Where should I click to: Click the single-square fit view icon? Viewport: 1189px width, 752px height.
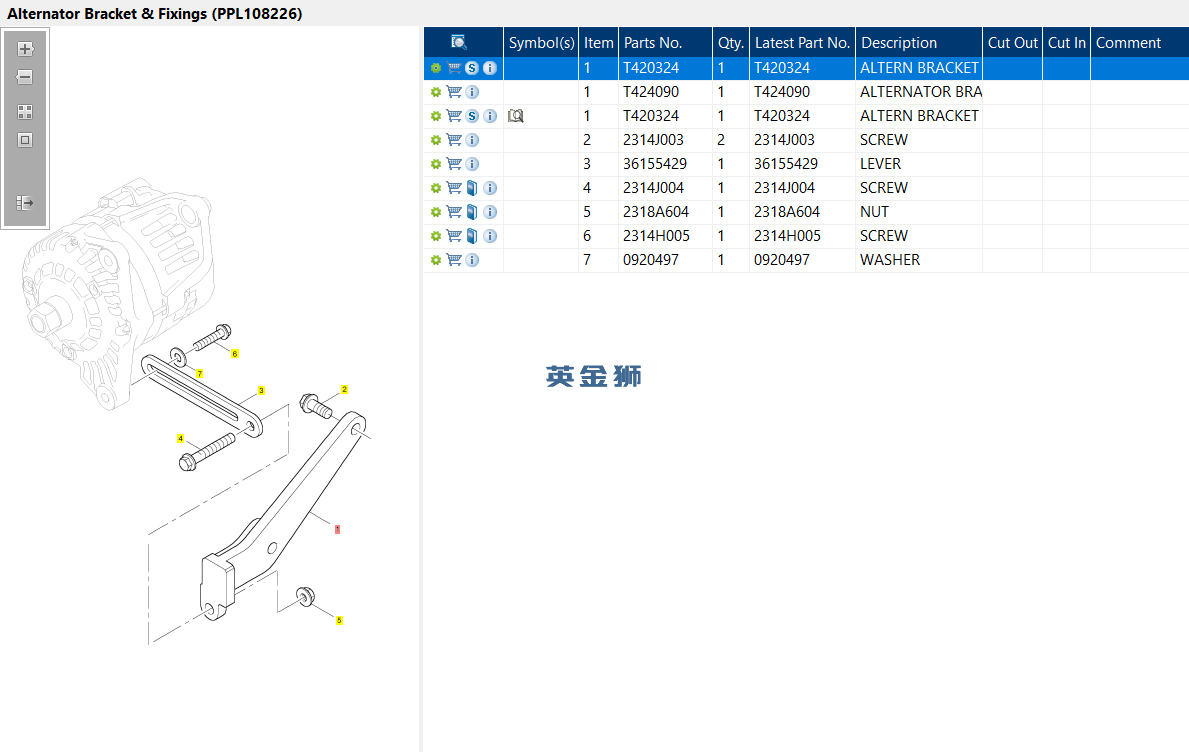coord(25,140)
